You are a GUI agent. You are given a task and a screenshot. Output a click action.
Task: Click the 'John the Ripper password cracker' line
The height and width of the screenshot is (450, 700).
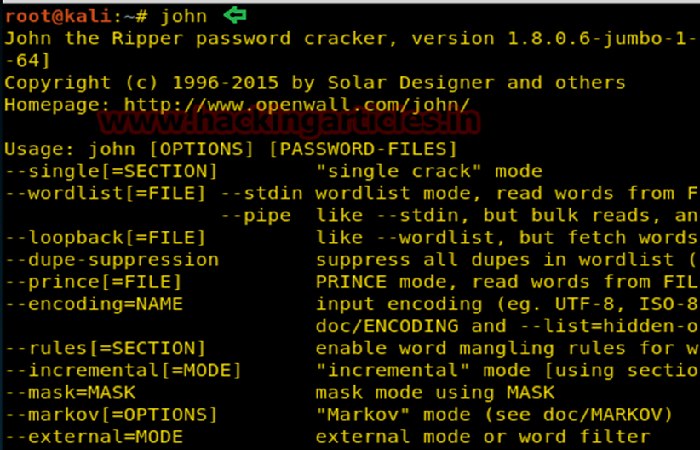point(352,38)
